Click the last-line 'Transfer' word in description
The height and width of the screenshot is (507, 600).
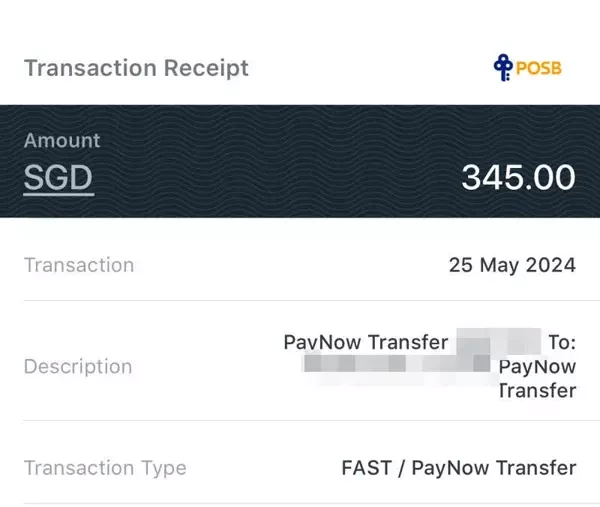pyautogui.click(x=538, y=391)
